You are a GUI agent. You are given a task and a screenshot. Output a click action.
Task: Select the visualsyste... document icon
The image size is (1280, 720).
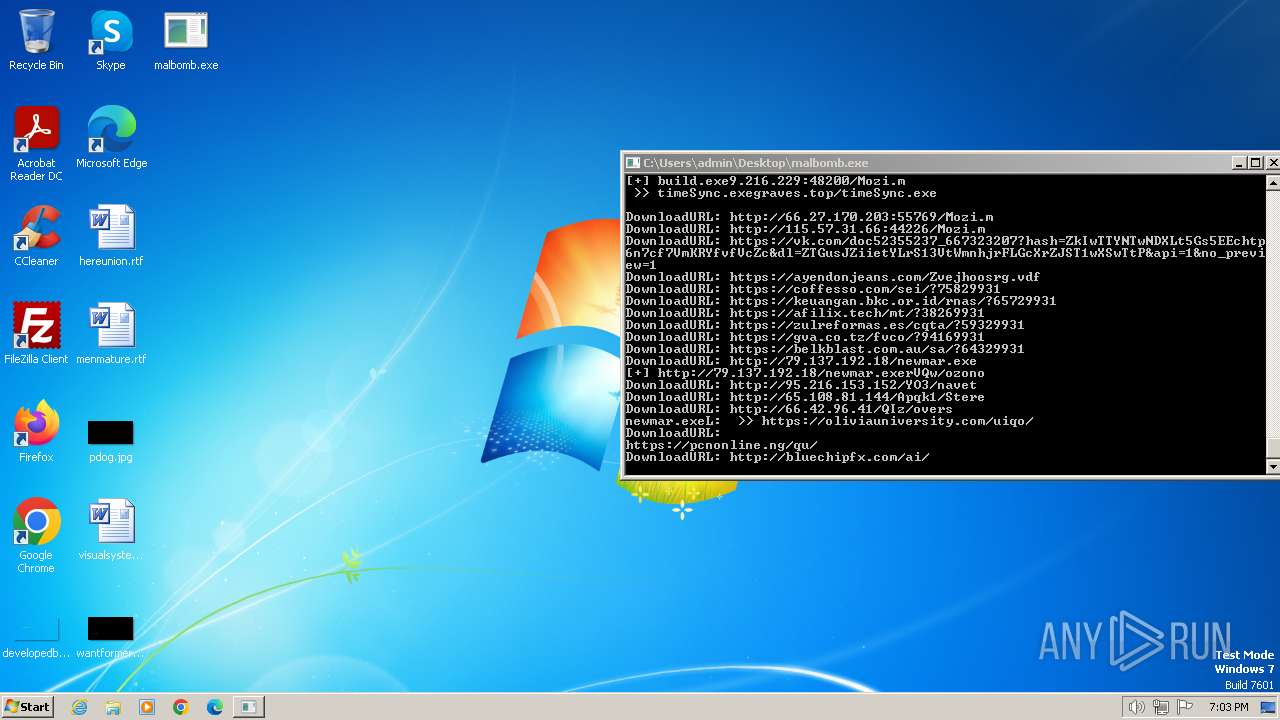click(111, 530)
